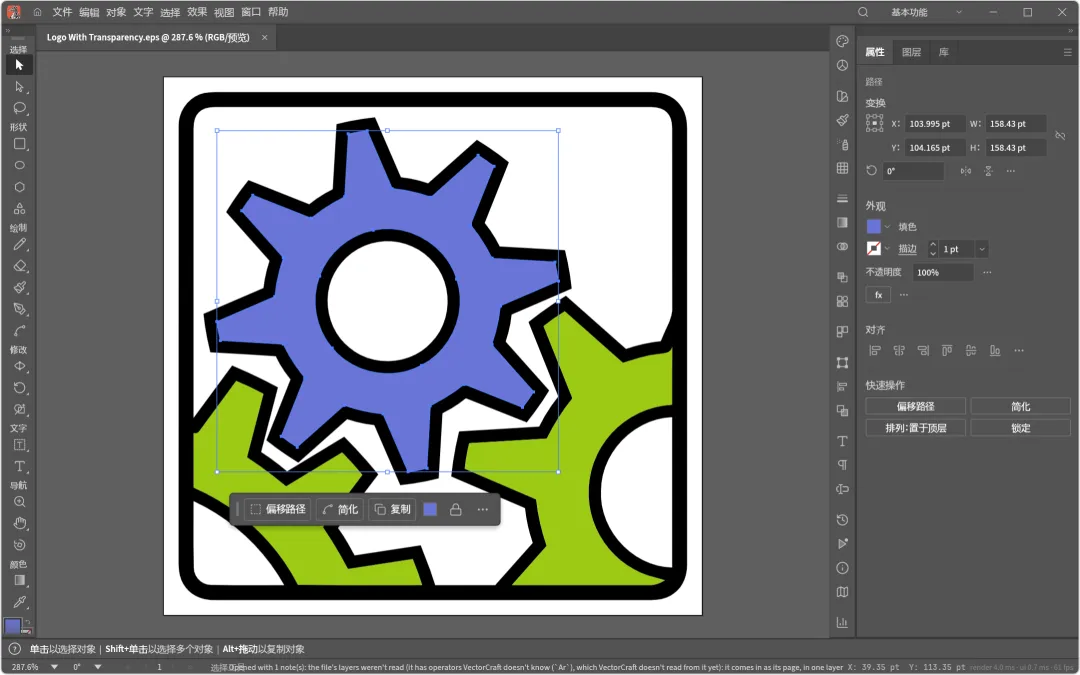Flip horizontally in the transform section
Screen dimensions: 1080x675
(966, 171)
